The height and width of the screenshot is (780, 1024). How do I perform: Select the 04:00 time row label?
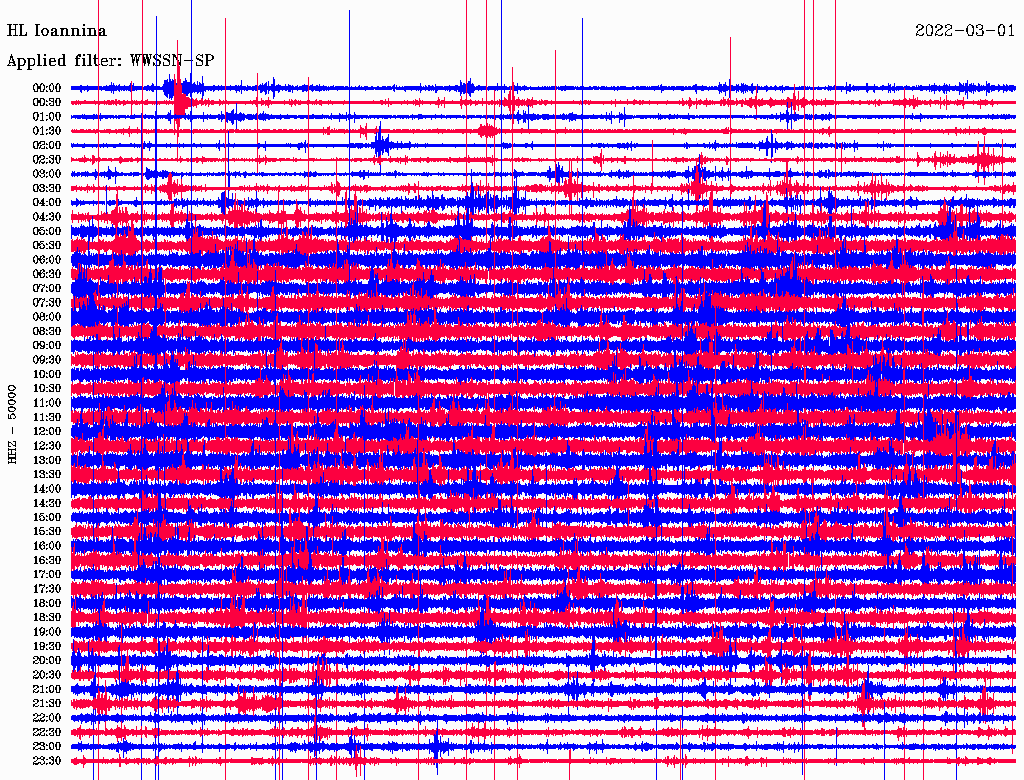tap(47, 203)
